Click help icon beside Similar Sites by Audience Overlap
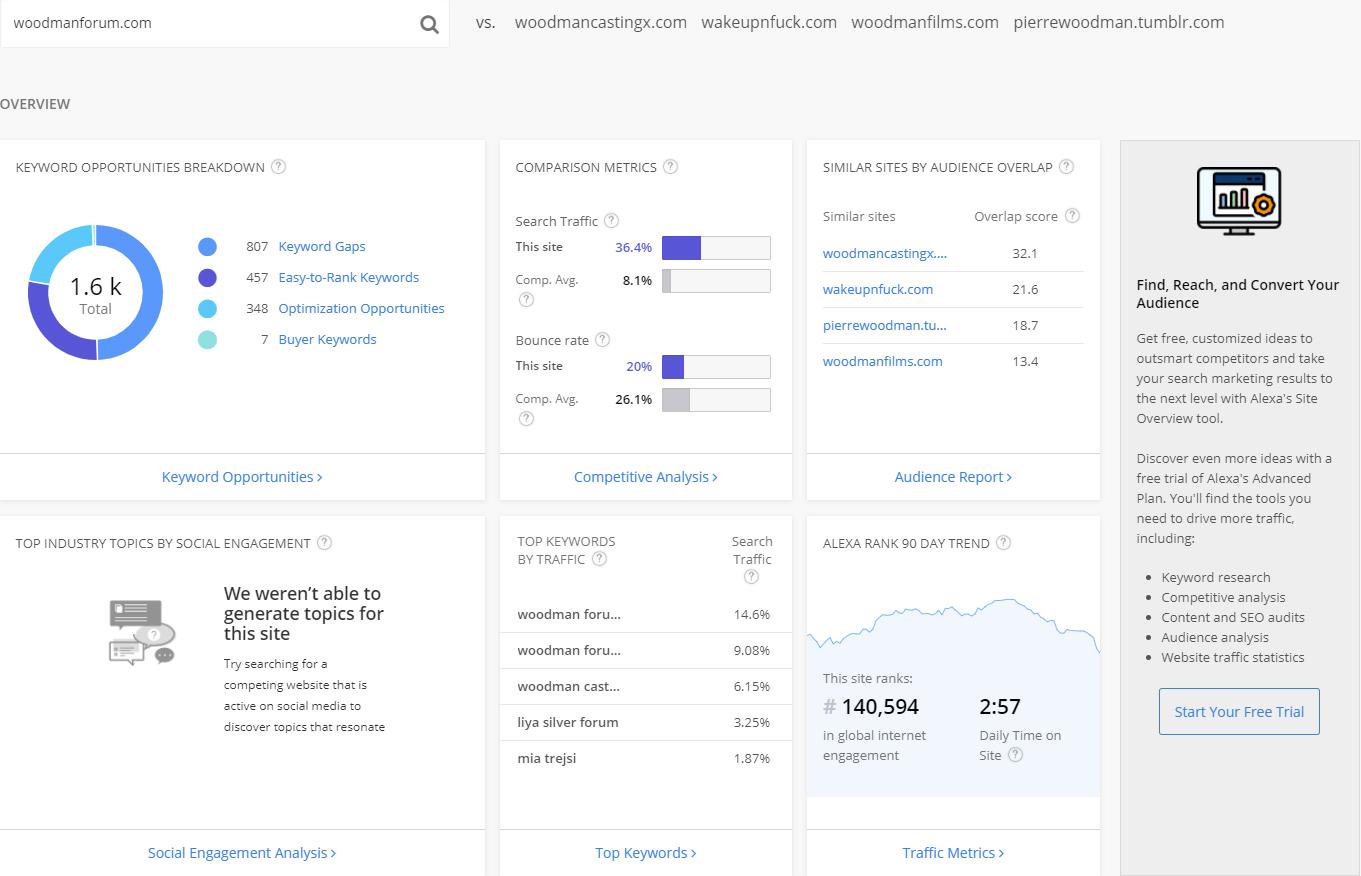Screen dimensions: 1361x876 (x=1067, y=167)
